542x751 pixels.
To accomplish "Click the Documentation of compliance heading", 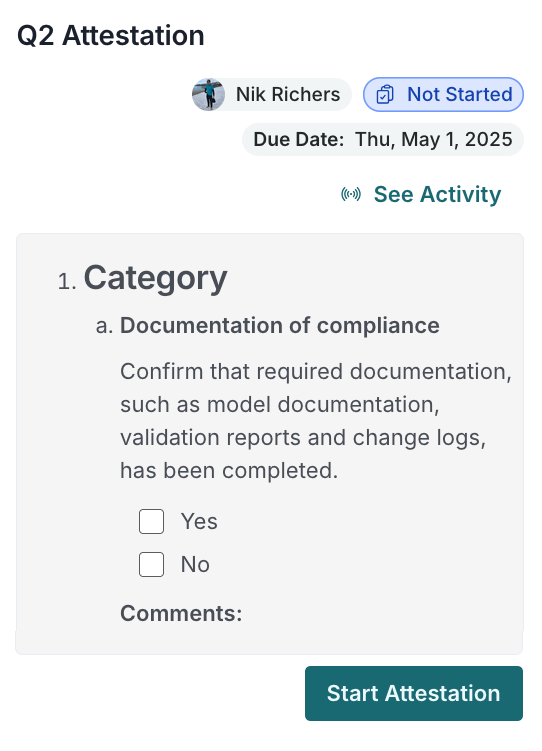I will pyautogui.click(x=280, y=326).
